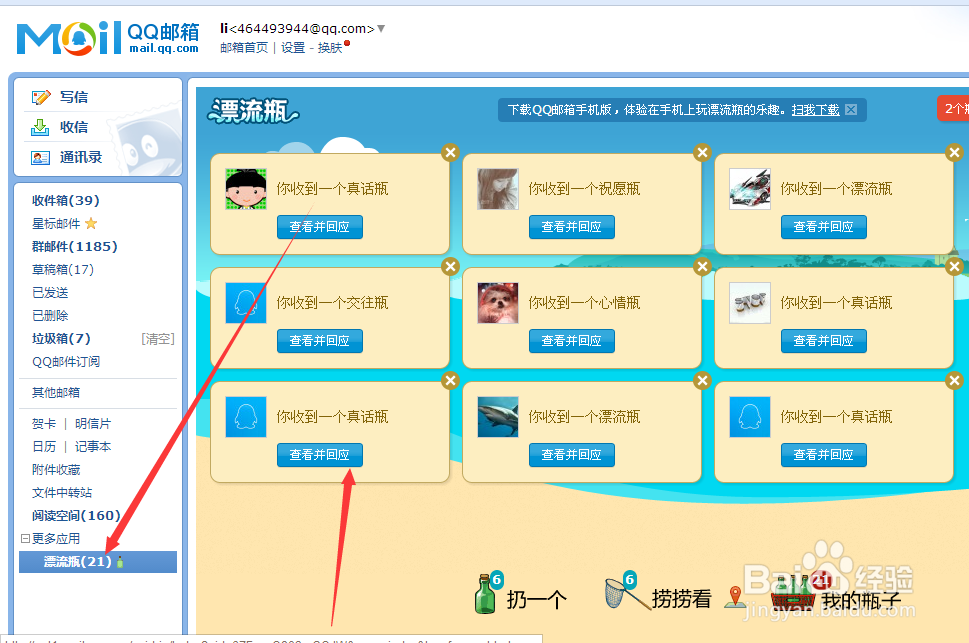Close the 心情瓶 card
The image size is (969, 643).
click(702, 266)
